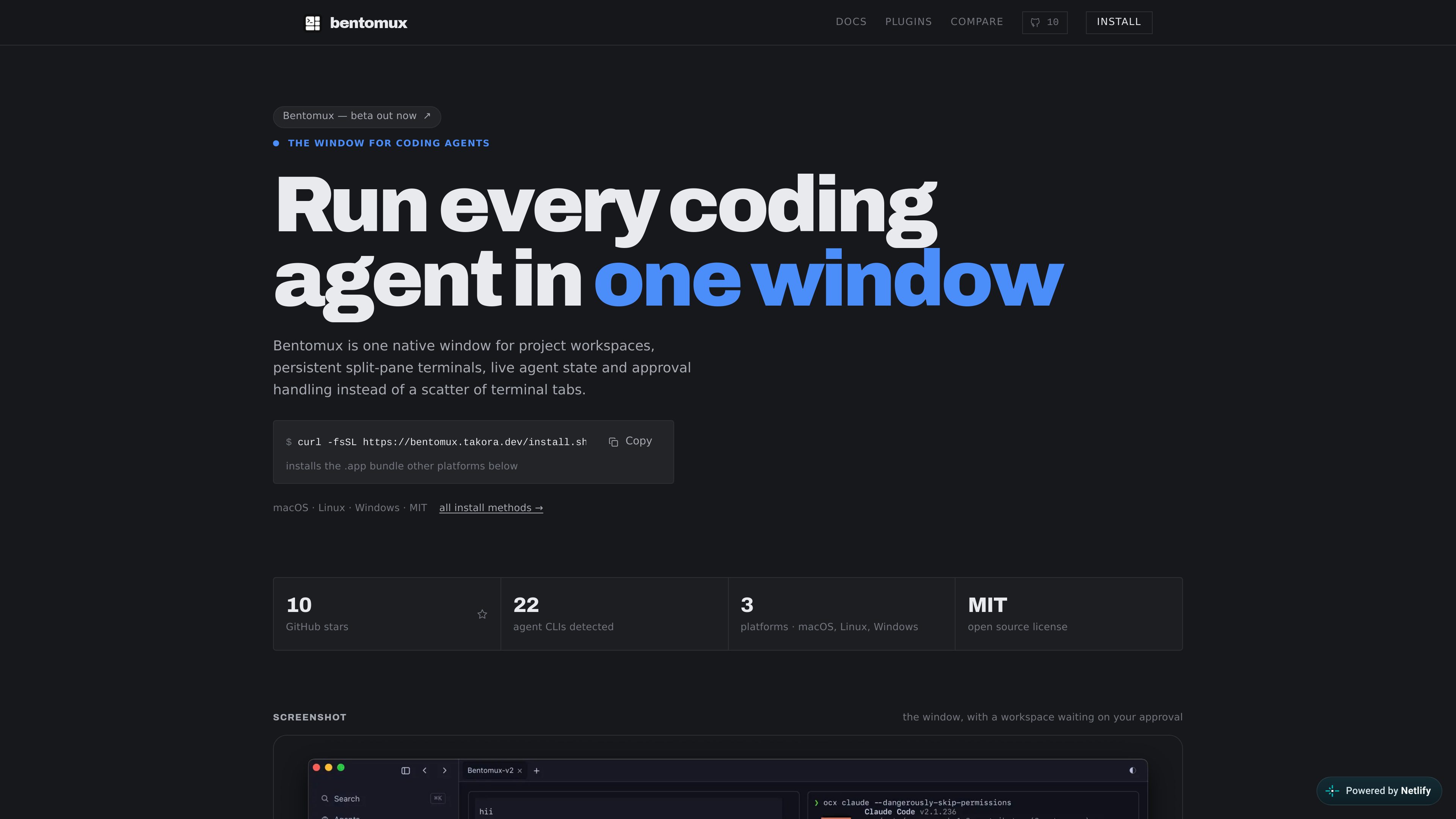Toggle the sidebar icon in the app screenshot
This screenshot has width=1456, height=819.
tap(405, 770)
